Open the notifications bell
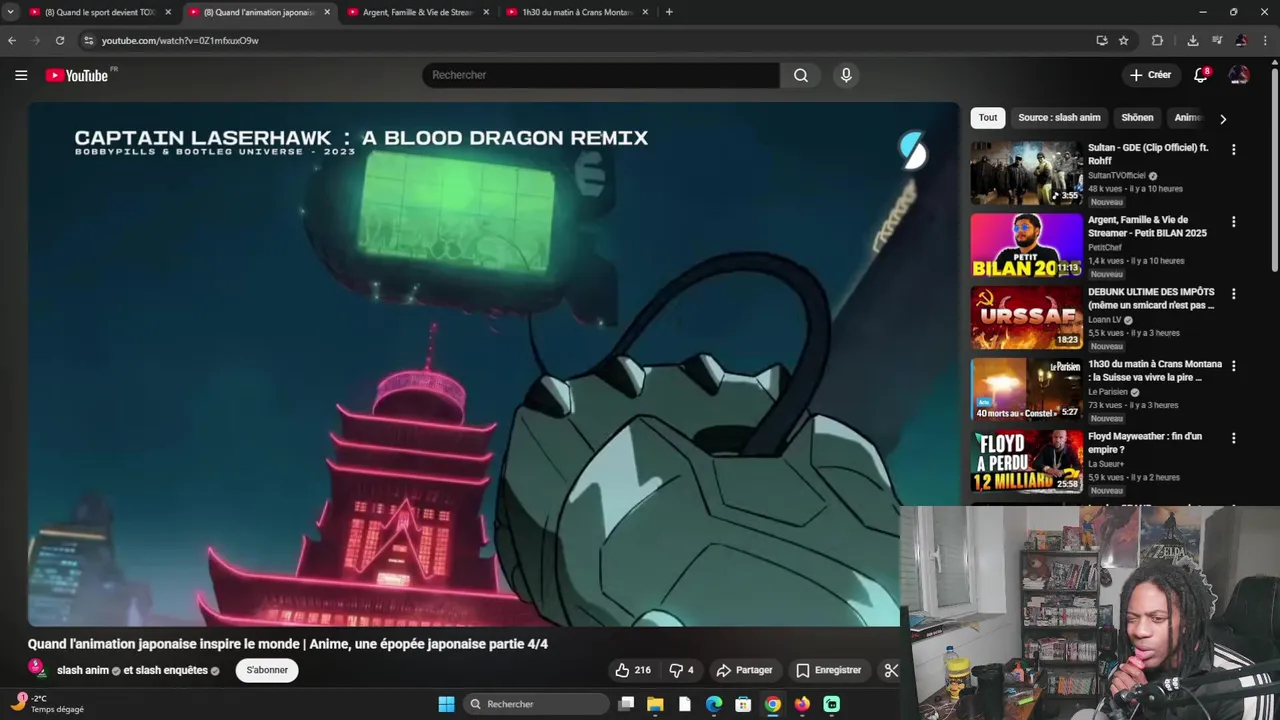Image resolution: width=1280 pixels, height=720 pixels. click(1201, 75)
